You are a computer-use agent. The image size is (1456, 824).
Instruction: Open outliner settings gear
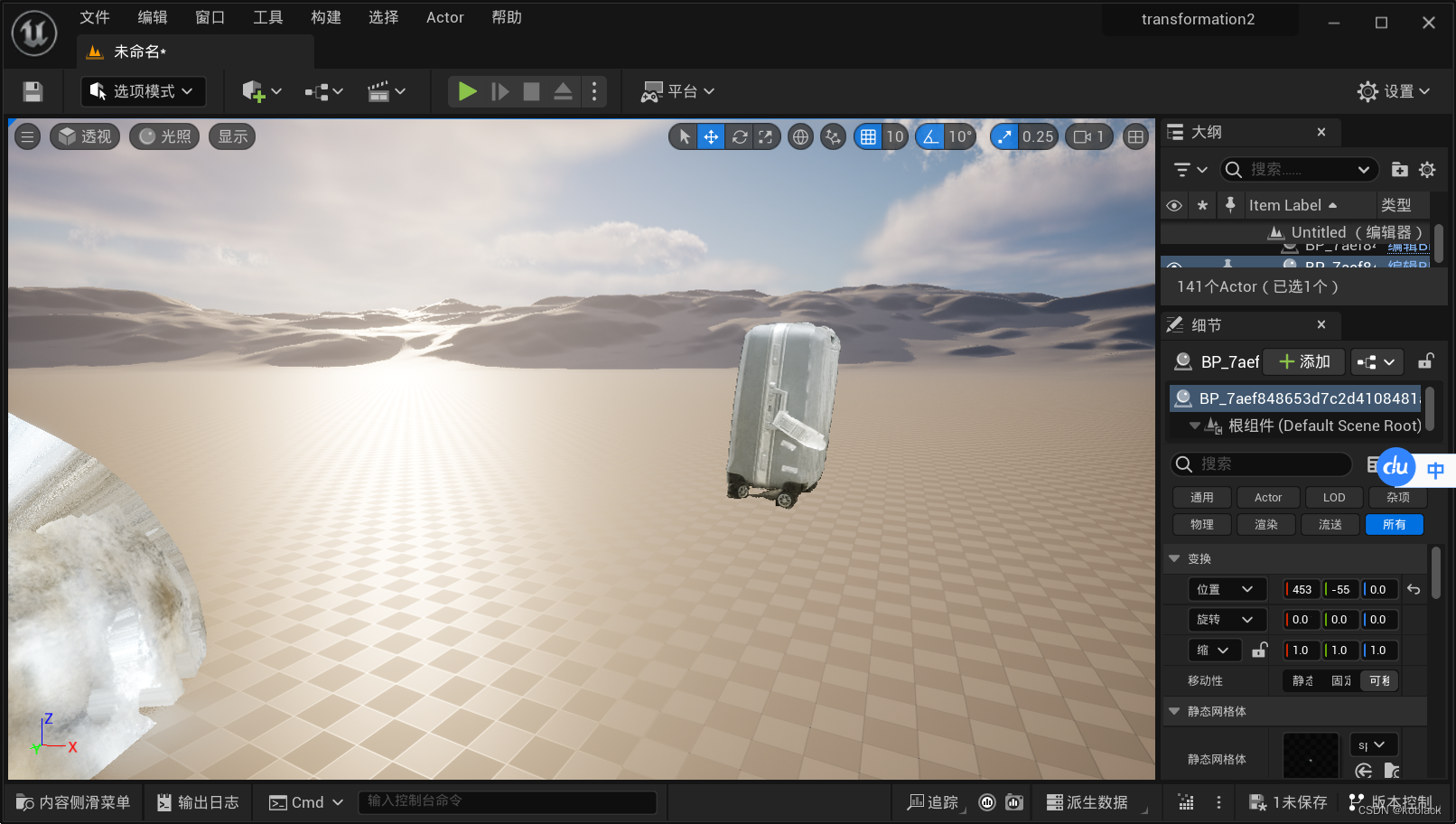coord(1427,170)
